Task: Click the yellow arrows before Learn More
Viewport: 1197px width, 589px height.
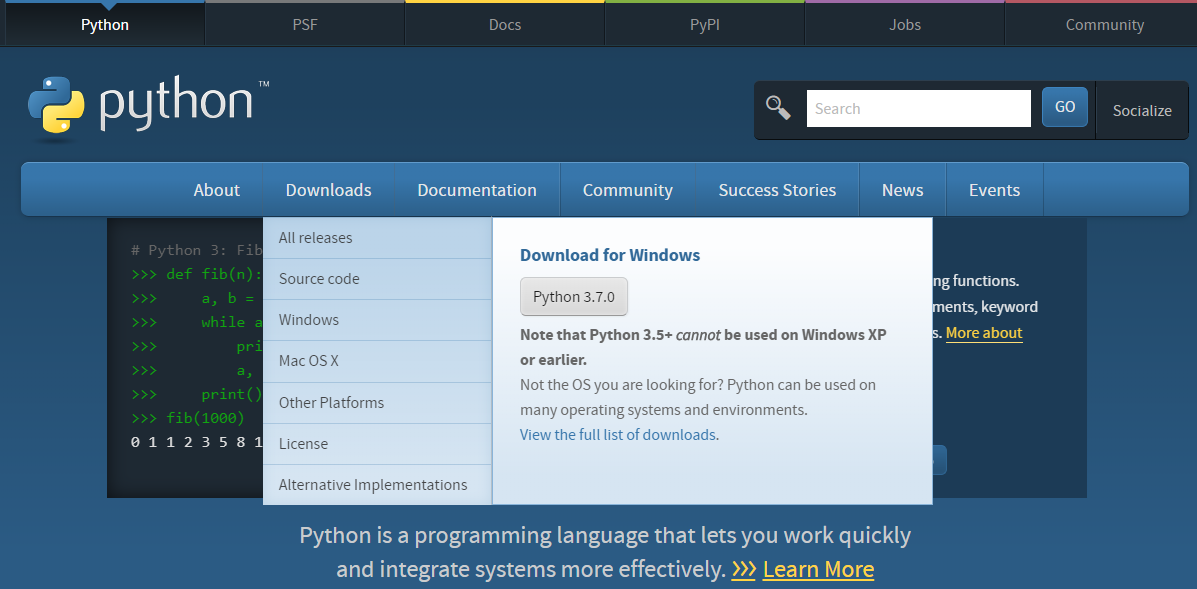Action: pyautogui.click(x=743, y=569)
